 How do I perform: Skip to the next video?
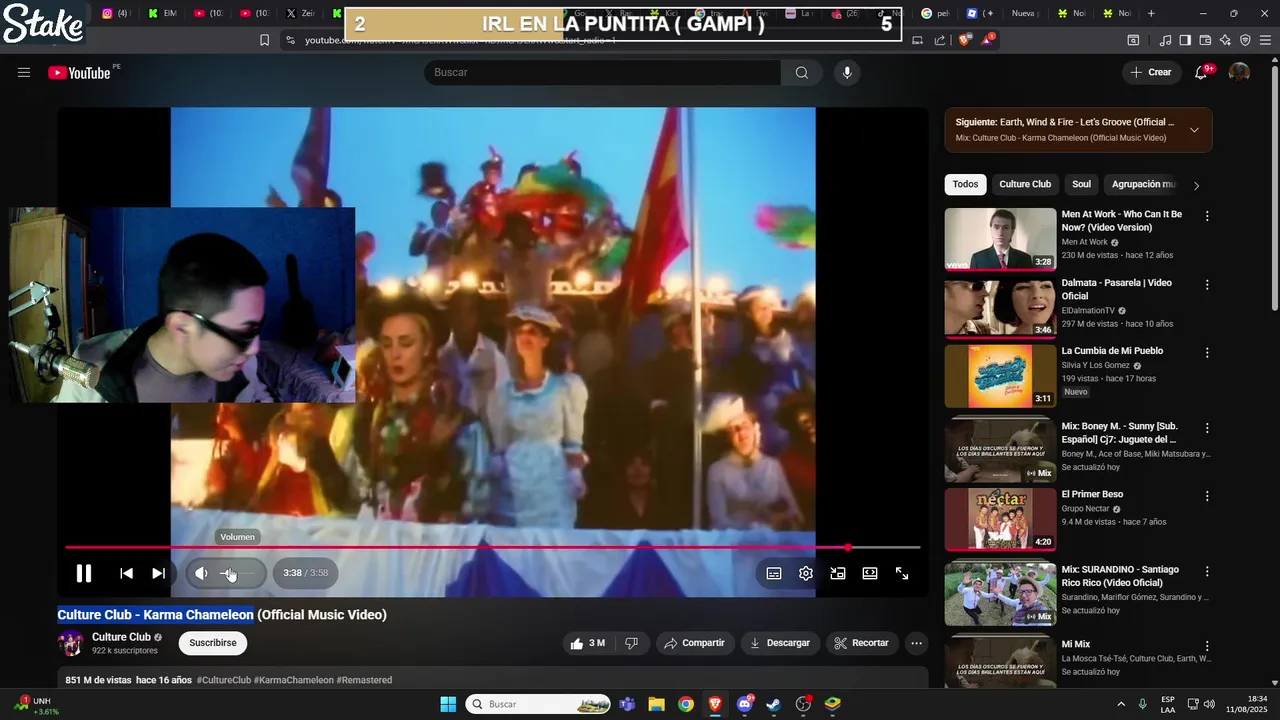(x=158, y=573)
